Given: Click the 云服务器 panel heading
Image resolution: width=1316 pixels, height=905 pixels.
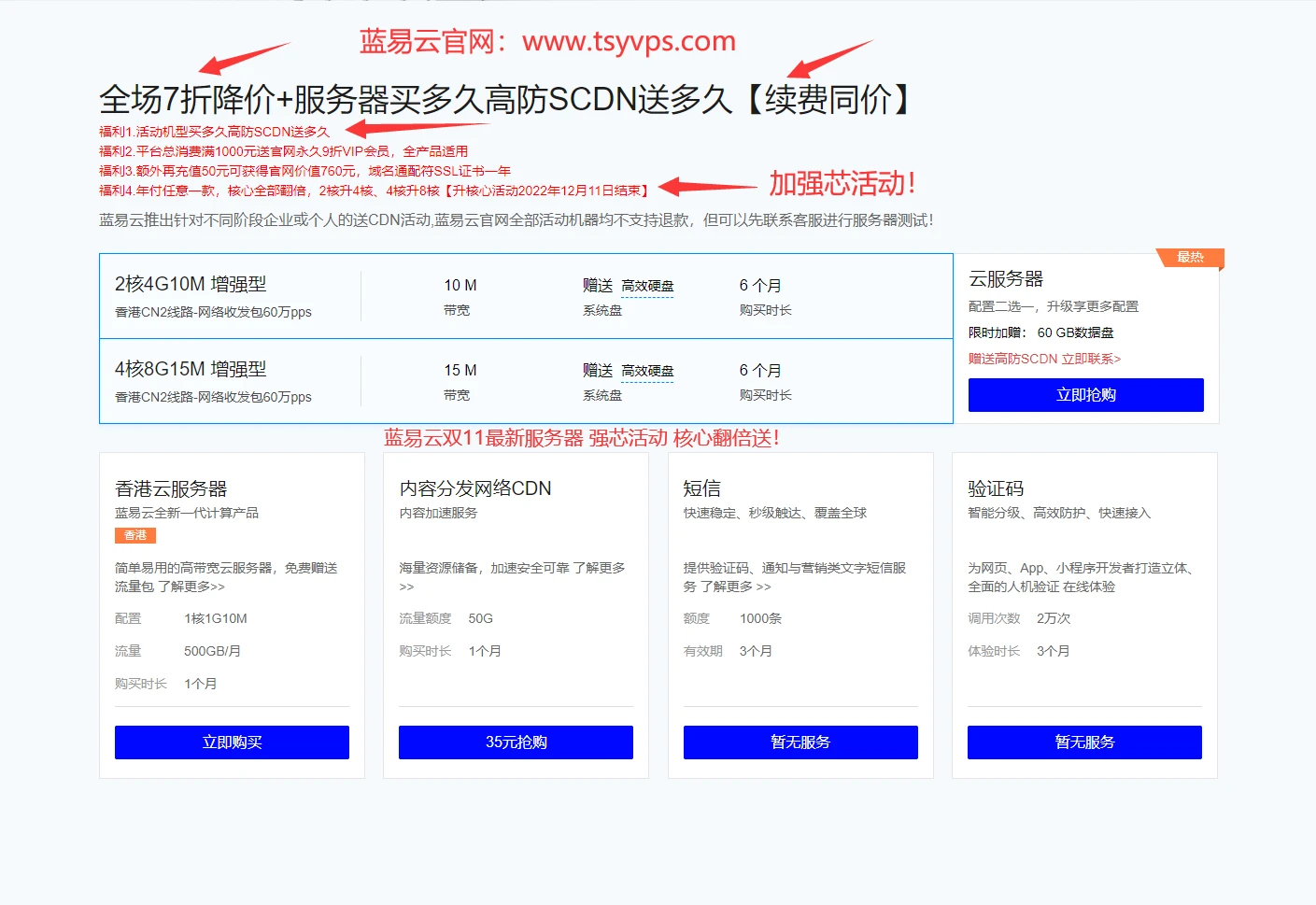Looking at the screenshot, I should (x=1006, y=279).
